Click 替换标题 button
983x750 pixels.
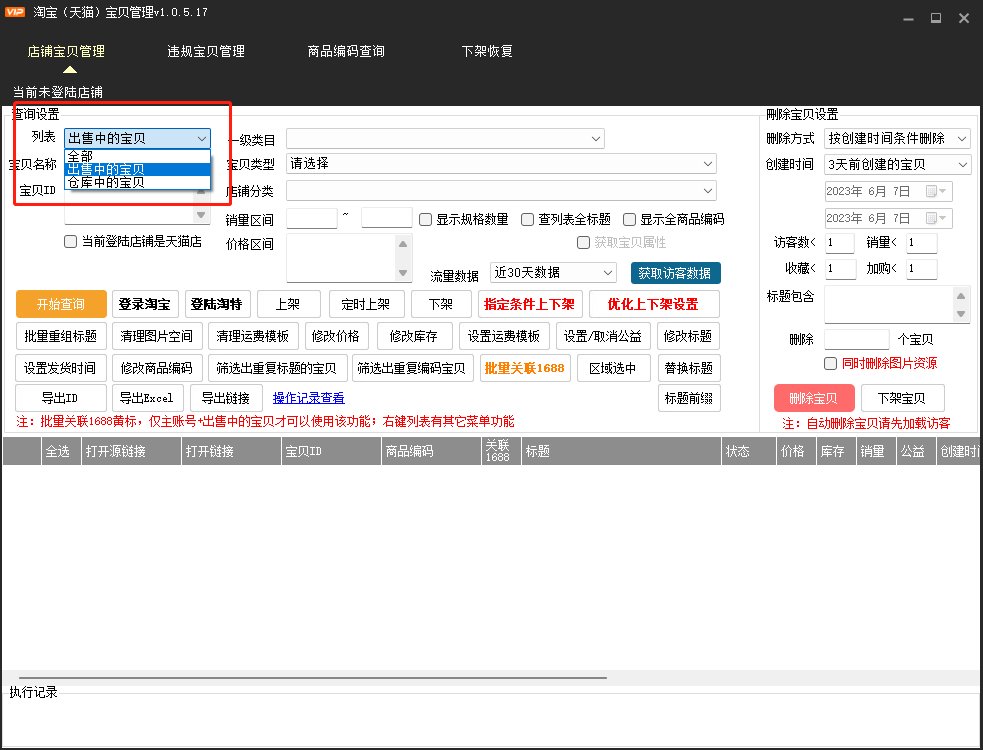coord(688,368)
